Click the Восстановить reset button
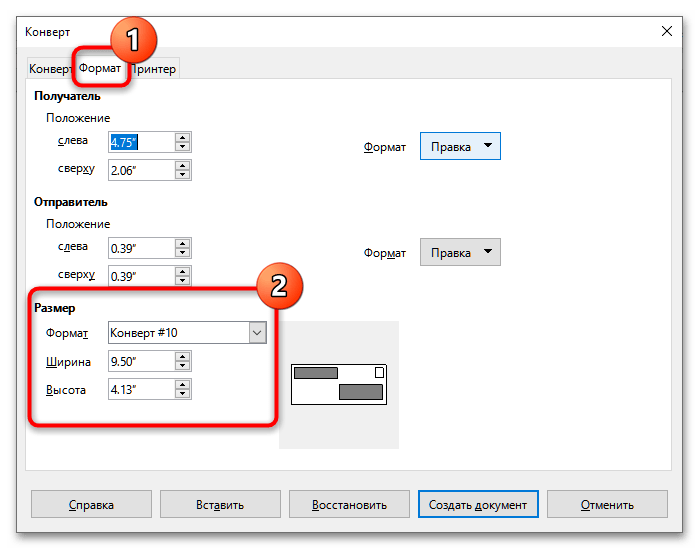The height and width of the screenshot is (549, 699). 349,504
